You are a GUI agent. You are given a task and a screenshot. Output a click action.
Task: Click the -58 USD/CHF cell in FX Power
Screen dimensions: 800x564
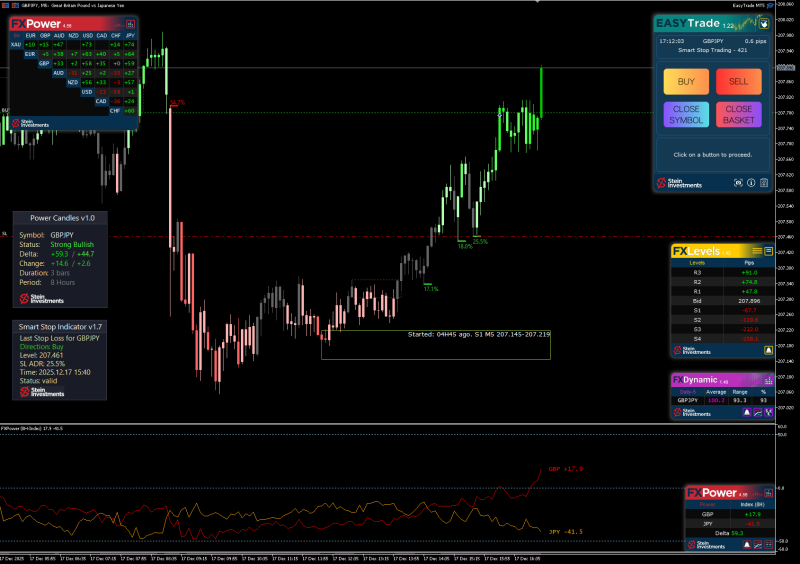coord(116,92)
